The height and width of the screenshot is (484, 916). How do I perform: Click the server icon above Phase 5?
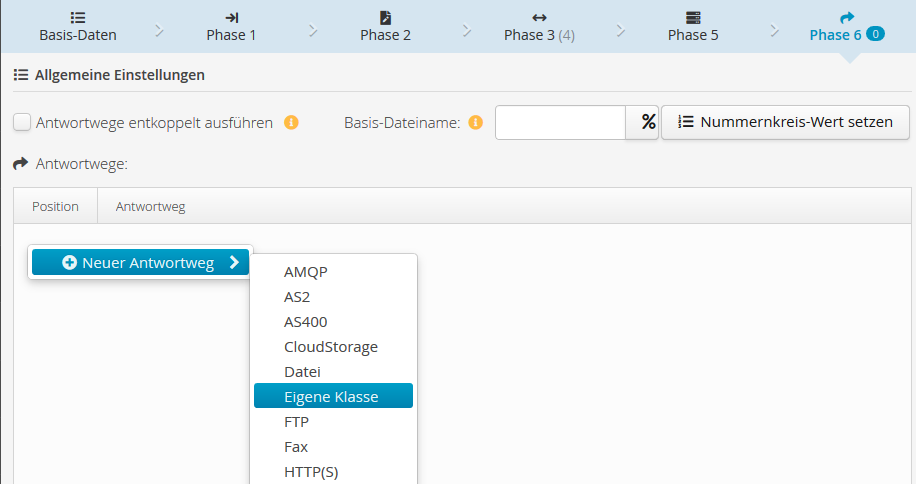pos(693,18)
